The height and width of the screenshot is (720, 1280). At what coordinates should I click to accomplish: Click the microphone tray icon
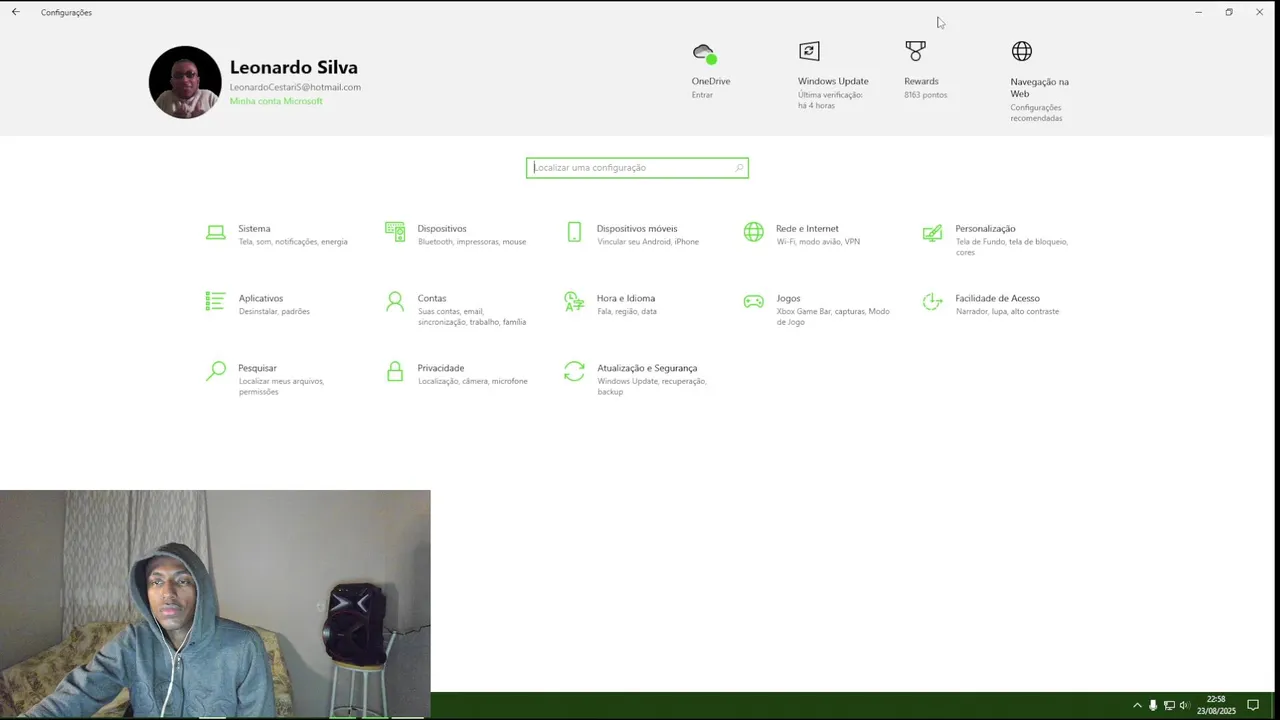click(1153, 706)
